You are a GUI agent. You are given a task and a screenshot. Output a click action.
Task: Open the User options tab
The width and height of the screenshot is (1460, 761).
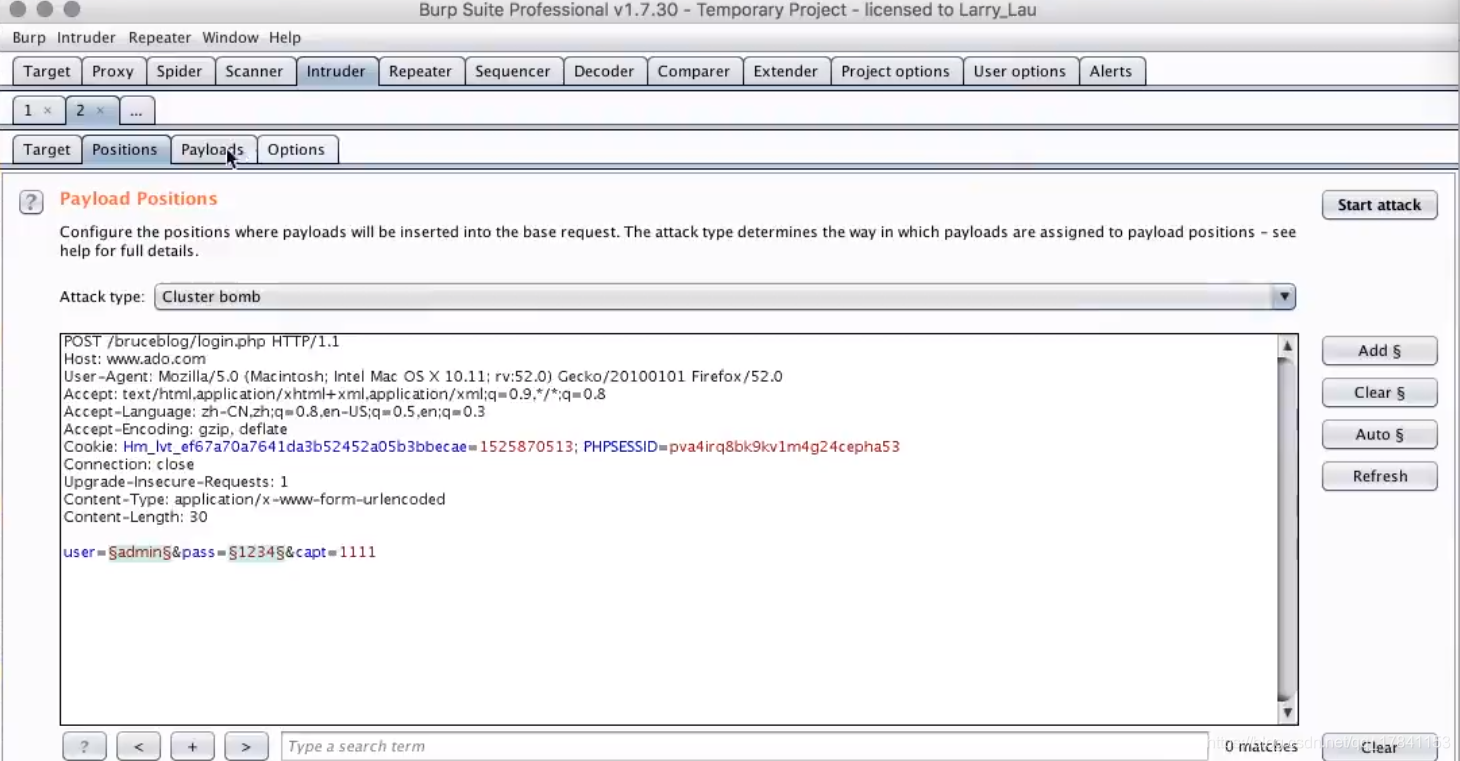(x=1020, y=72)
